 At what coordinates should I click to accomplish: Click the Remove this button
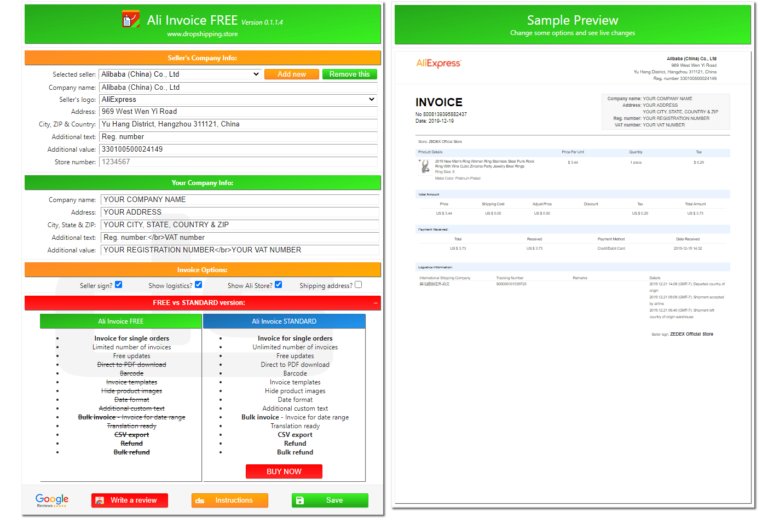click(x=349, y=74)
